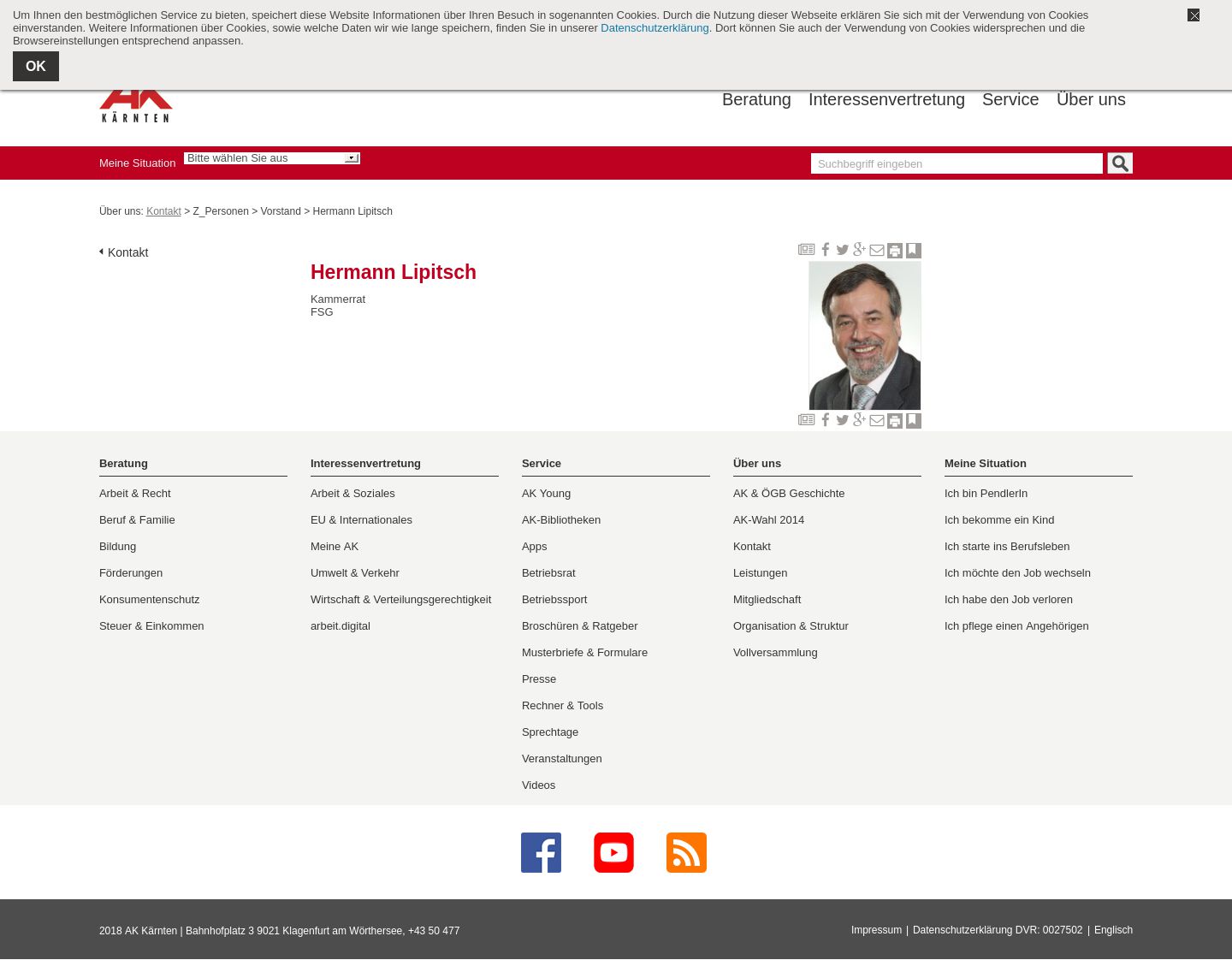Open the 'Bitte wählen Sie aus' dropdown
1232x960 pixels.
point(272,158)
